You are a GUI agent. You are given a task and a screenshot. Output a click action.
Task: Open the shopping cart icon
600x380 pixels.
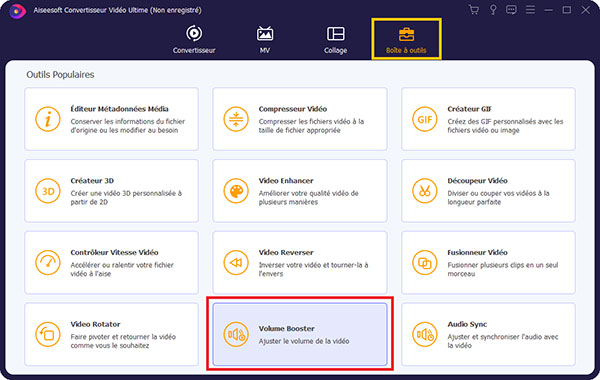[474, 10]
